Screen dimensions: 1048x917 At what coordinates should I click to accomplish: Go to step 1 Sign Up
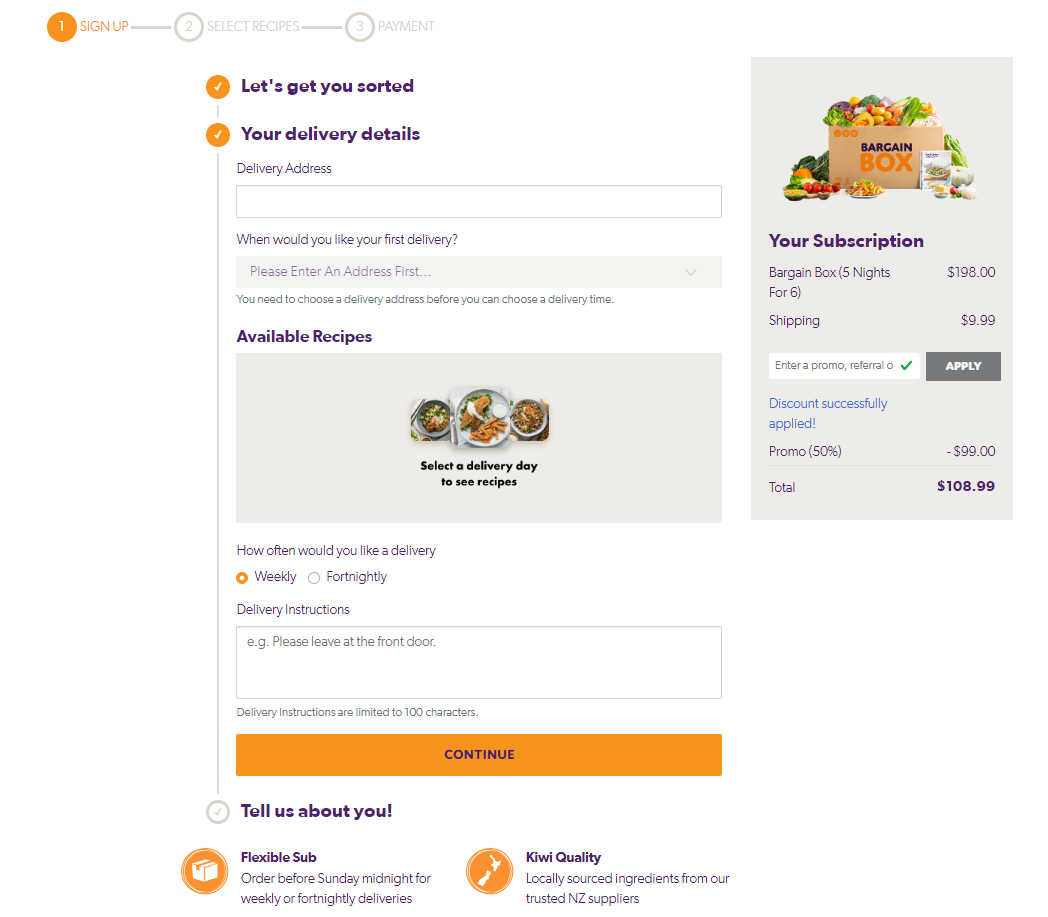[x=62, y=26]
